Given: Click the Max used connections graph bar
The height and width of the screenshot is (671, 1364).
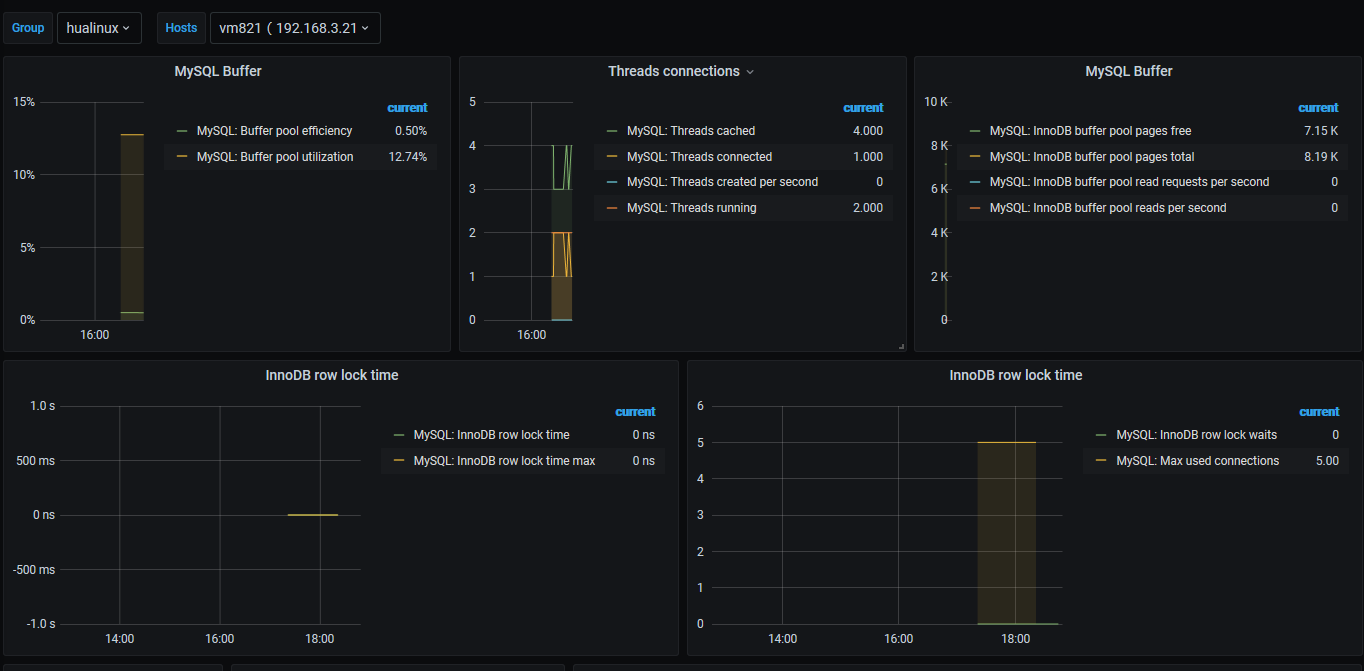Looking at the screenshot, I should 1006,533.
